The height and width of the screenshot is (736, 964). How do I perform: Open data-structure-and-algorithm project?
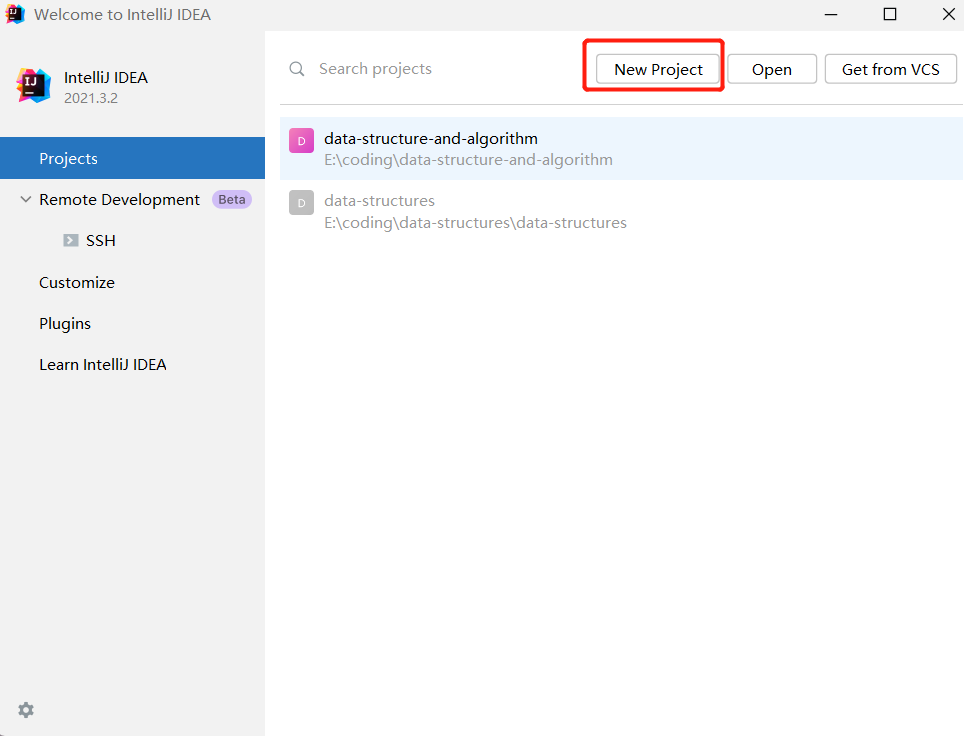click(x=621, y=148)
